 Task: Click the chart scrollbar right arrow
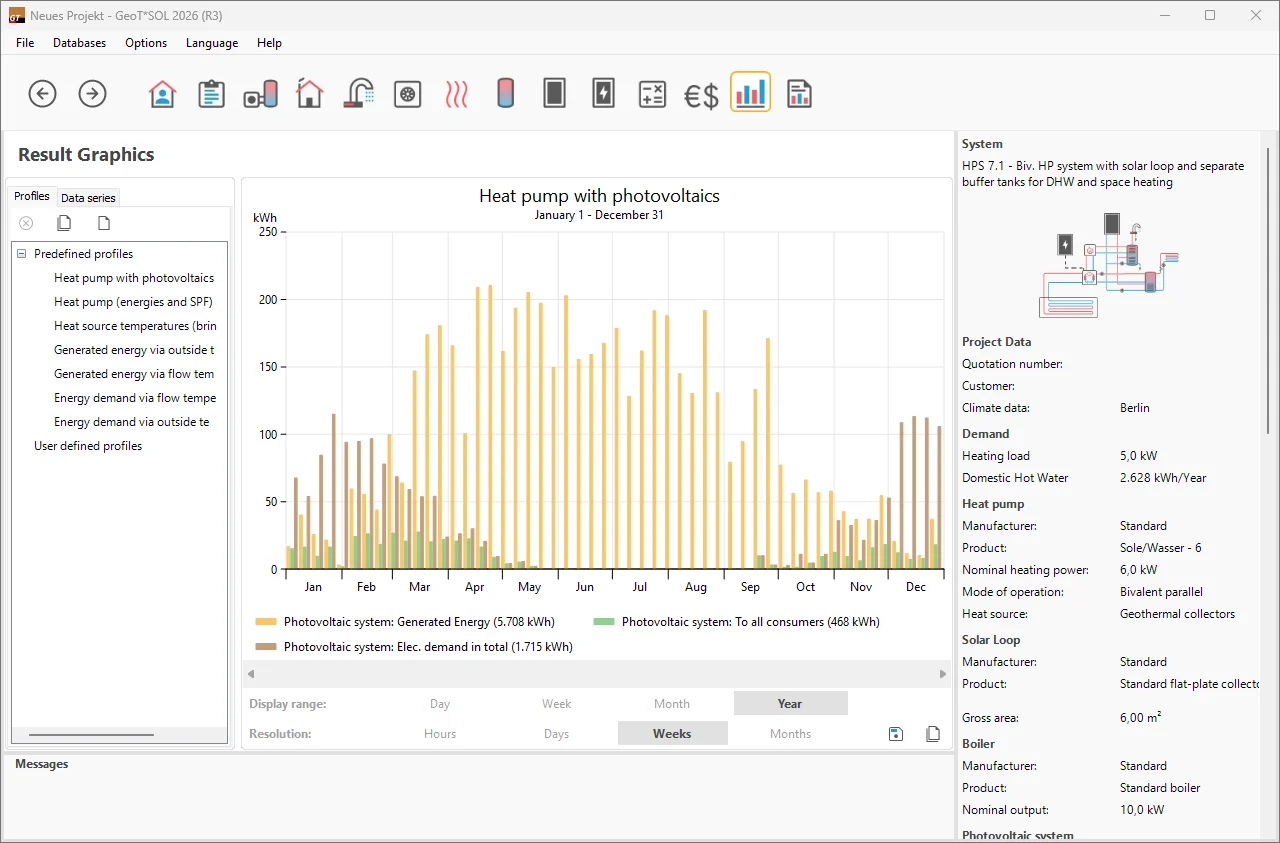point(942,674)
